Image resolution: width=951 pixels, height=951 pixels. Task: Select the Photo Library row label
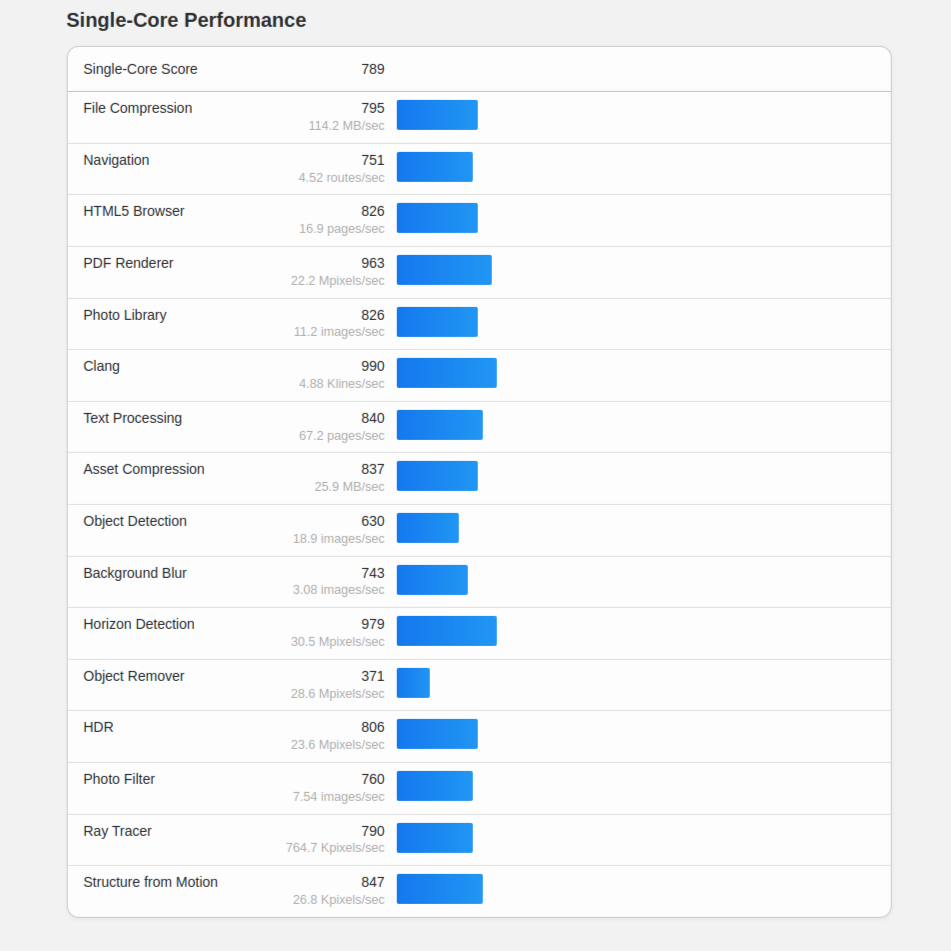(125, 315)
